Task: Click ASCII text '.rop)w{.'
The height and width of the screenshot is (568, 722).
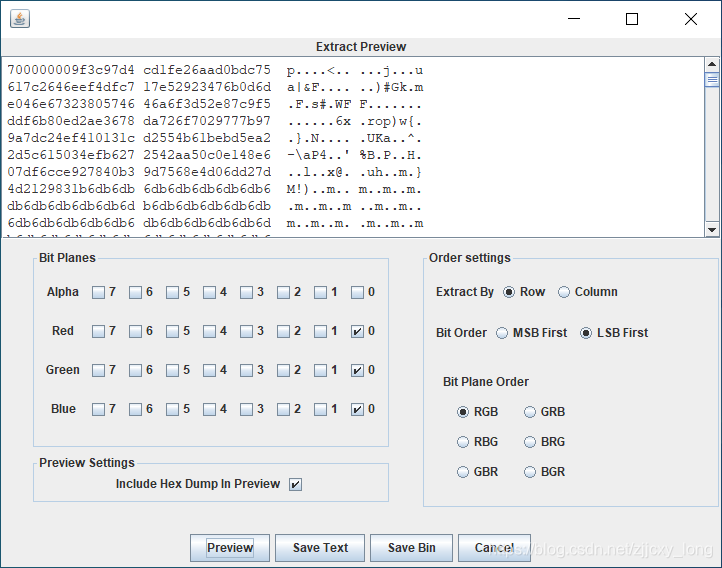Action: pos(390,122)
